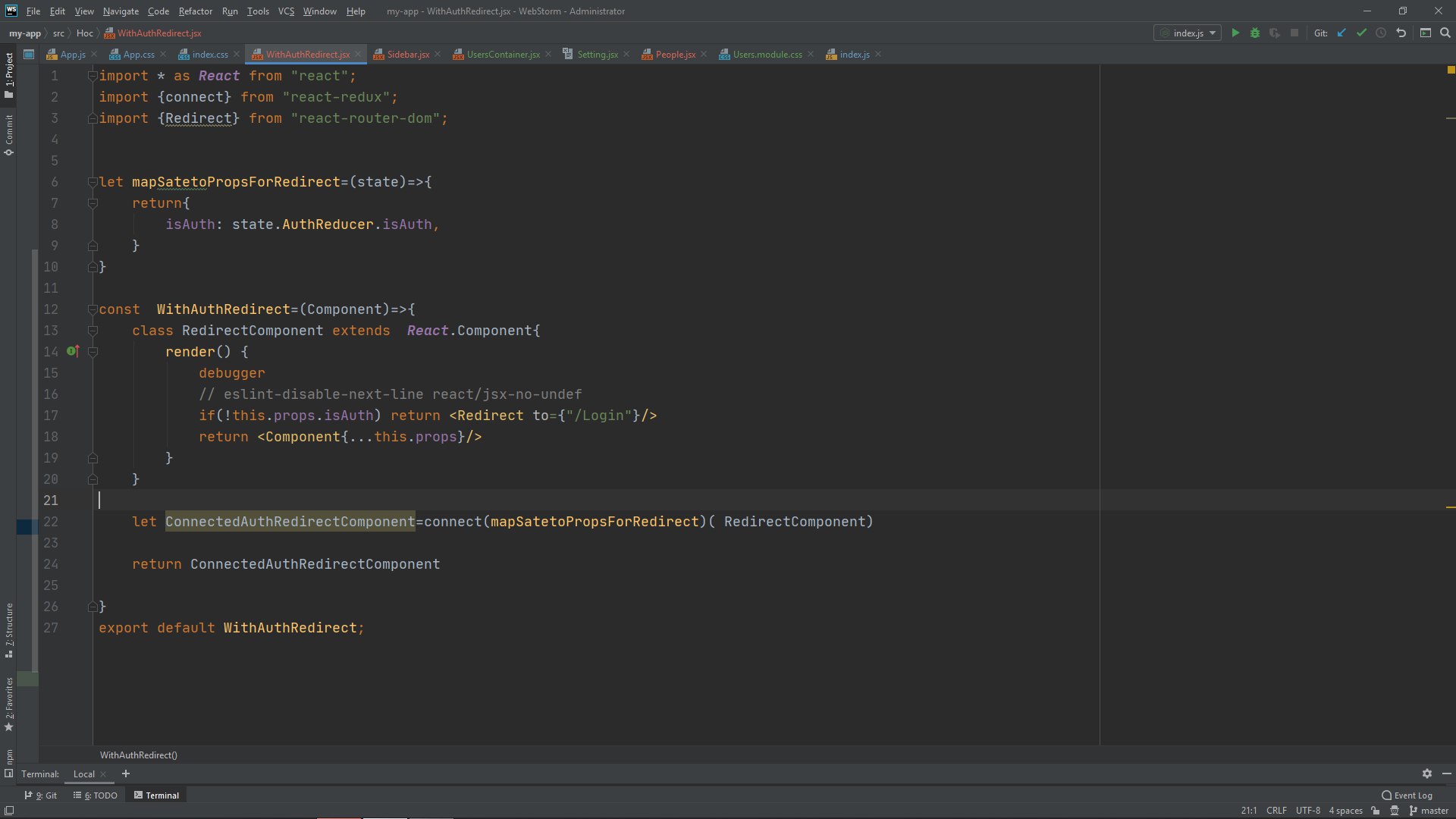Collapse the render() method fold on line 14

click(93, 352)
